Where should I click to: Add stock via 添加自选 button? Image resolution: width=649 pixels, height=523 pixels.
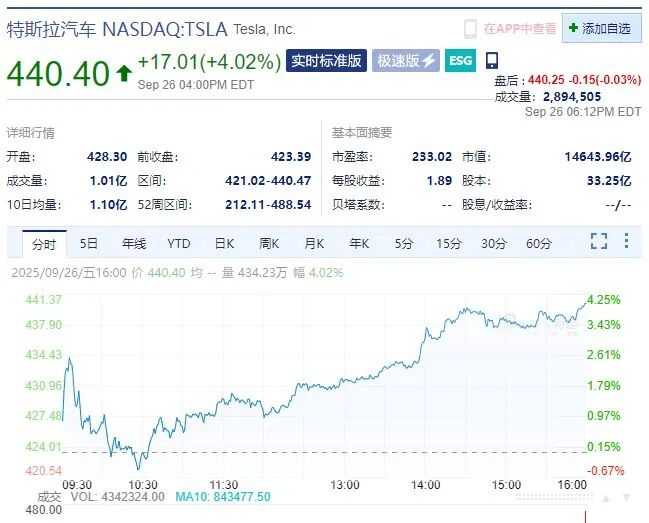601,29
